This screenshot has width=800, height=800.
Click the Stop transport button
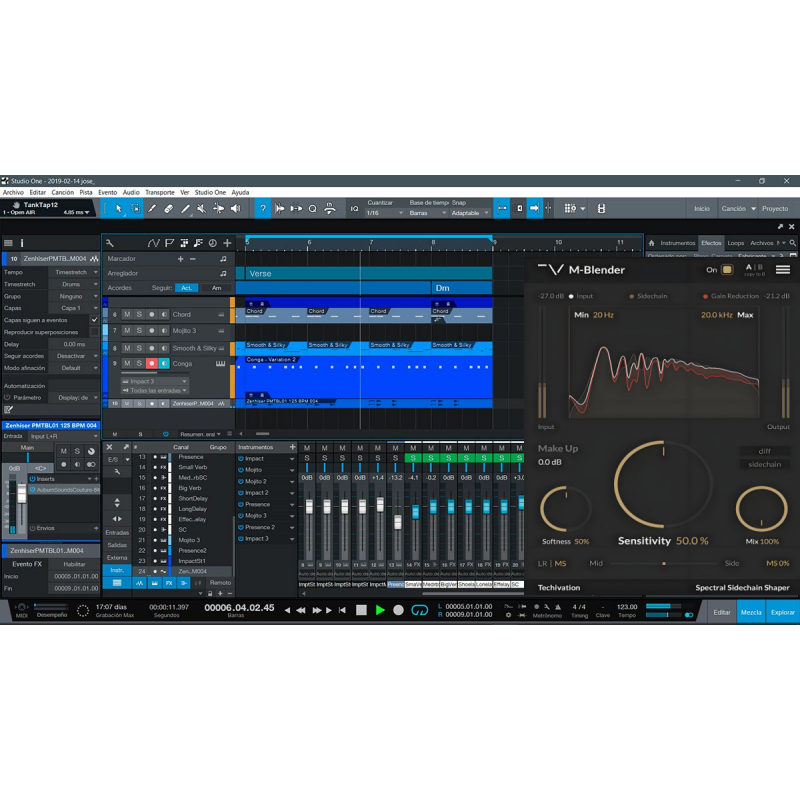[x=361, y=610]
